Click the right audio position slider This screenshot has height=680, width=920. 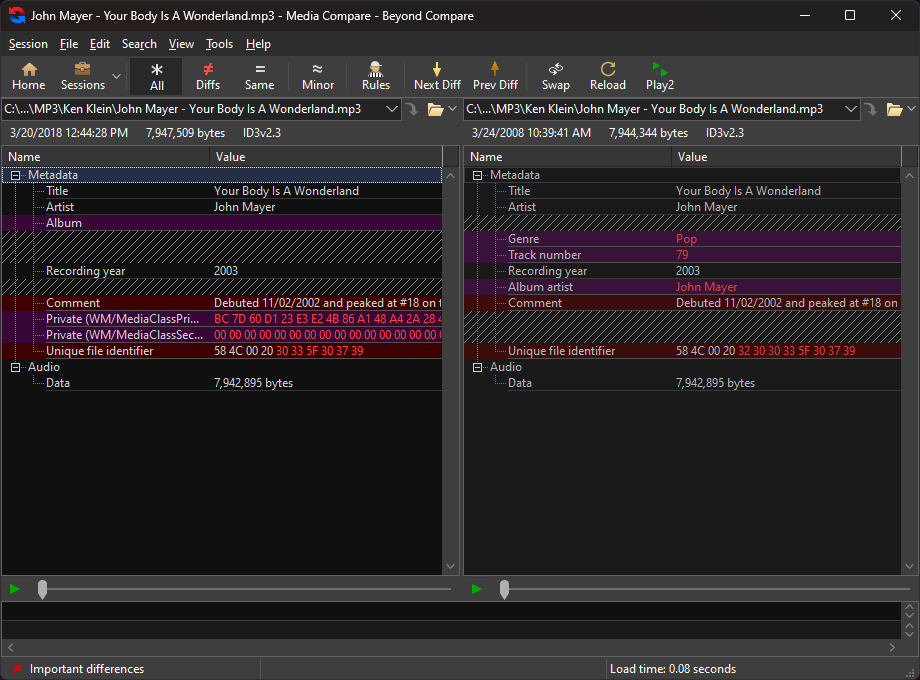pyautogui.click(x=504, y=589)
